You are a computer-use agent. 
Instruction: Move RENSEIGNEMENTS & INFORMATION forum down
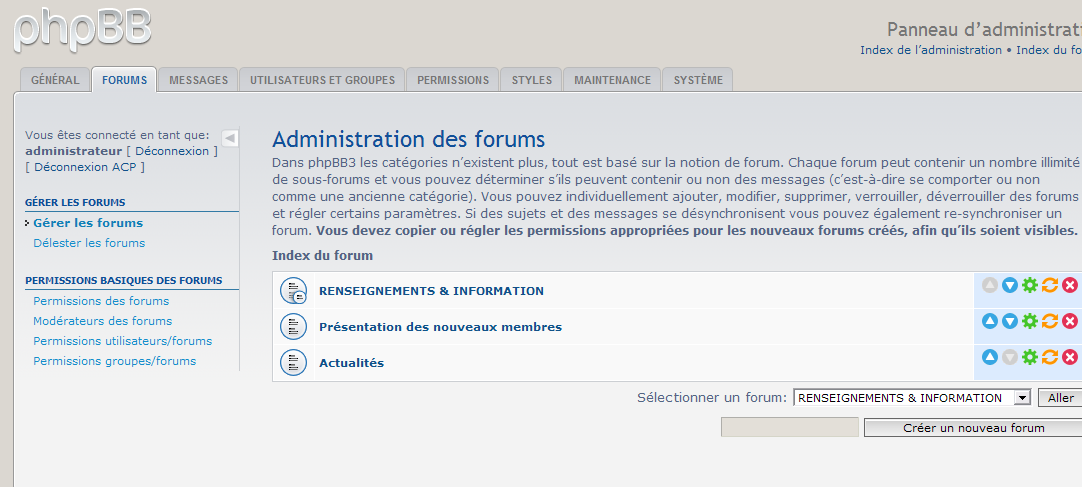(1010, 286)
